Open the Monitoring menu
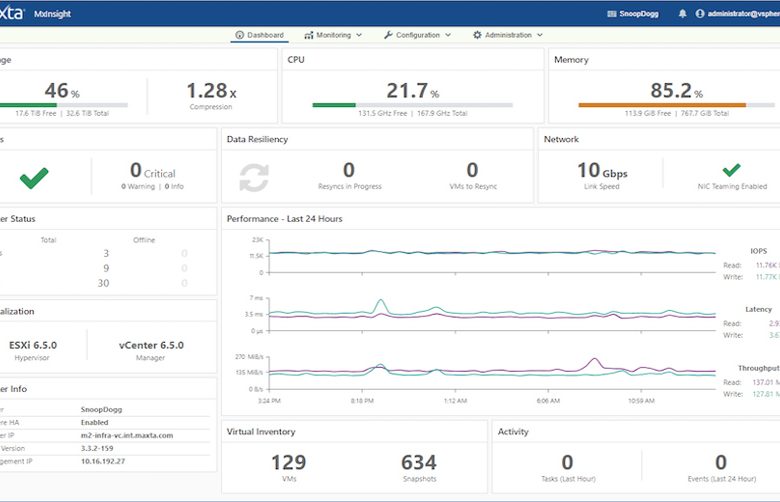The image size is (780, 502). click(333, 35)
